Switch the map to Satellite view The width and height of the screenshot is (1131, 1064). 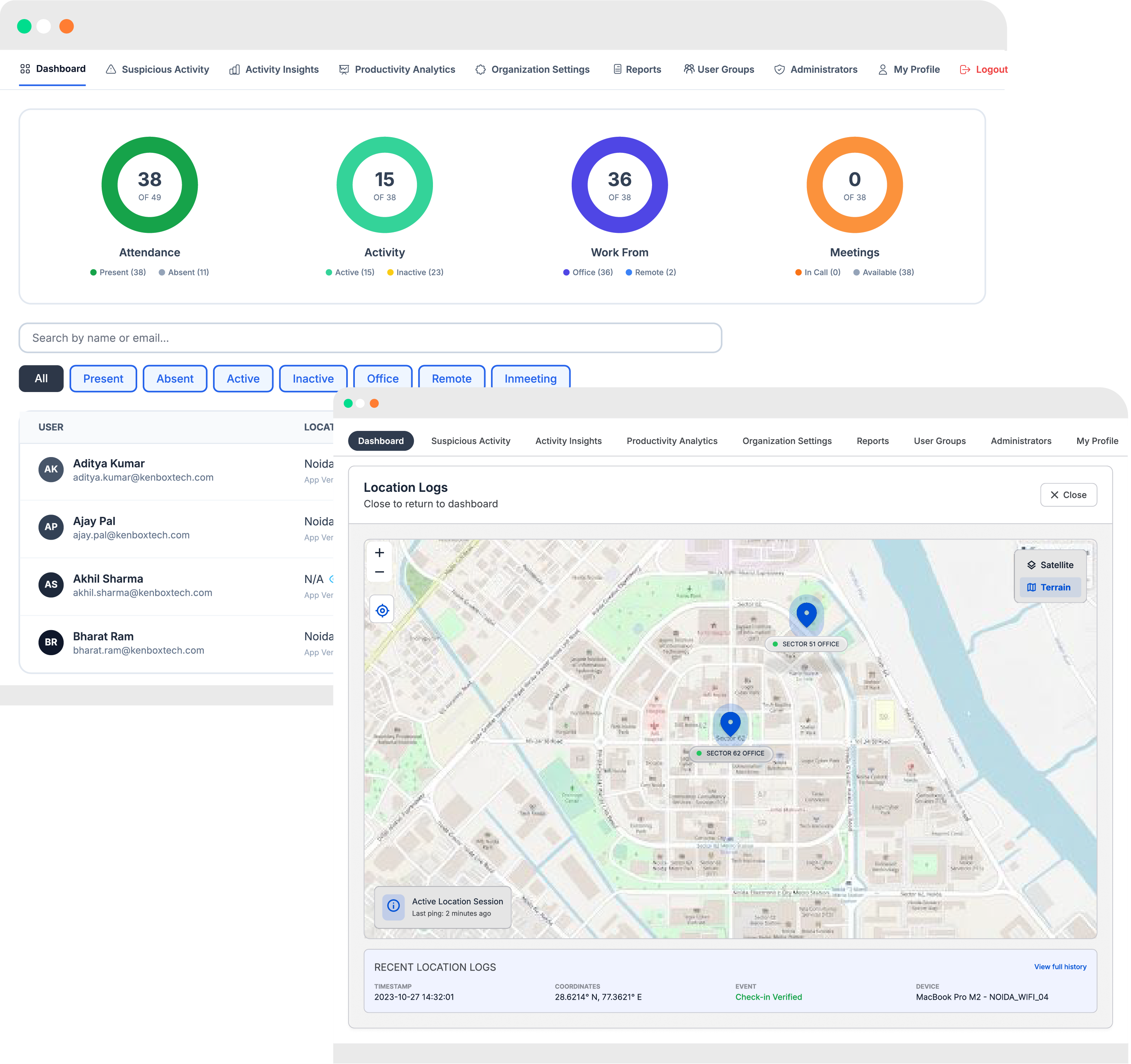click(1051, 565)
